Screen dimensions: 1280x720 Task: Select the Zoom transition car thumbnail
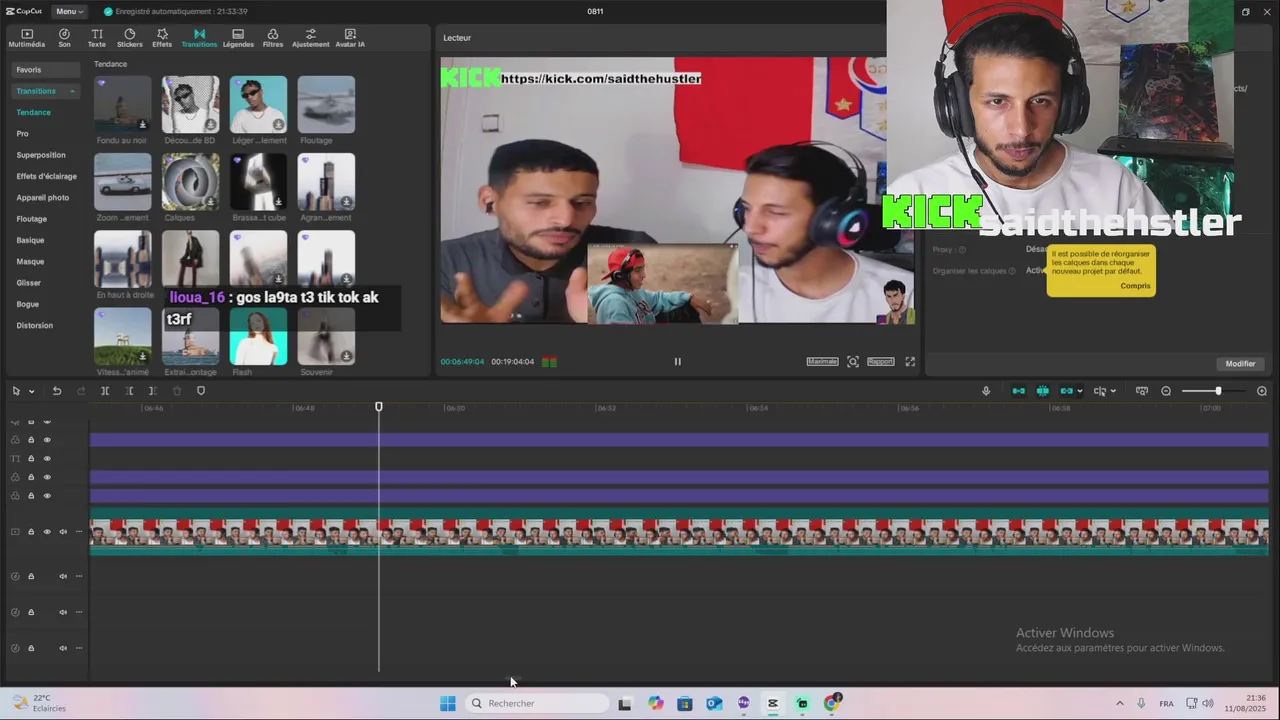[123, 182]
